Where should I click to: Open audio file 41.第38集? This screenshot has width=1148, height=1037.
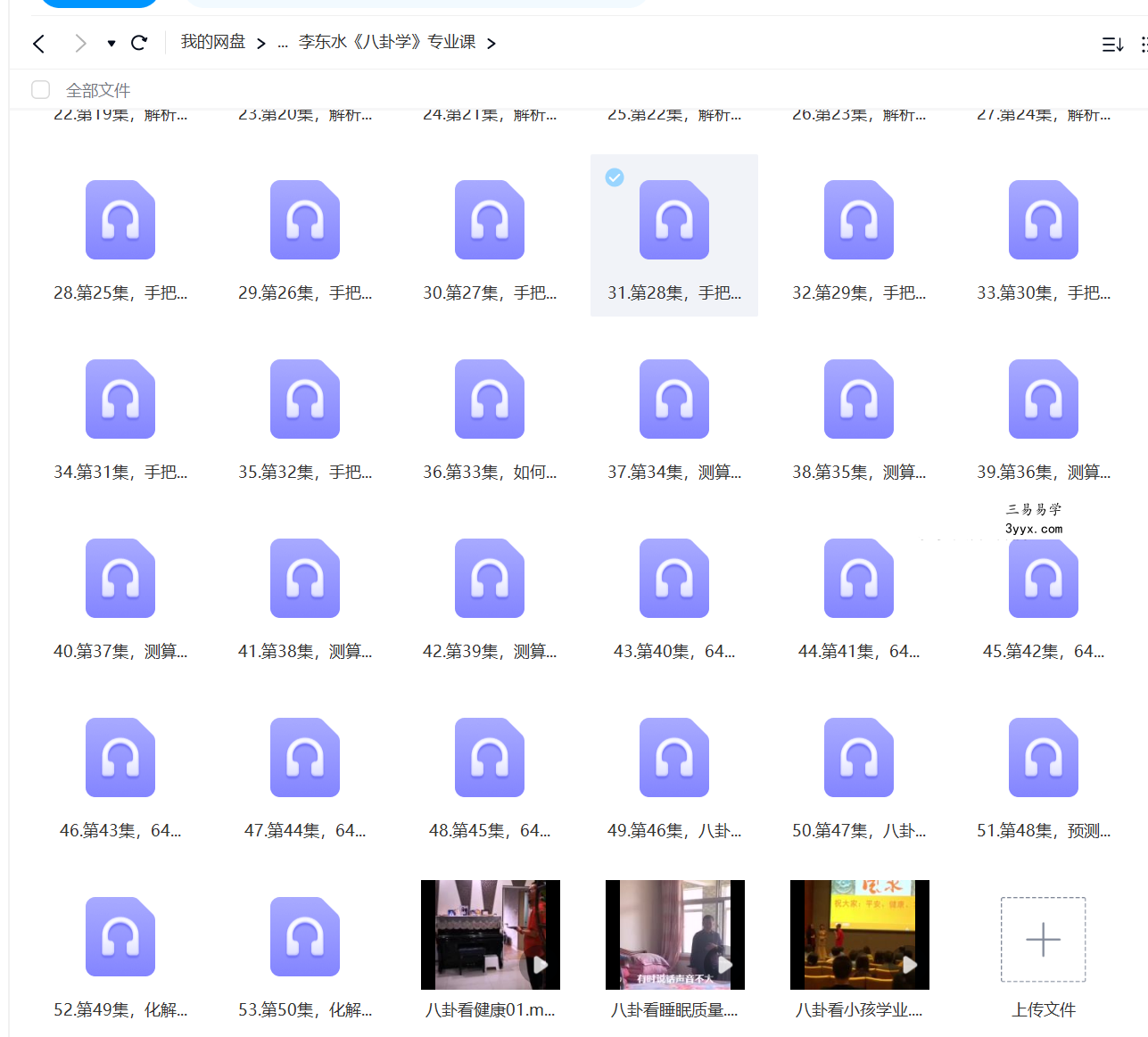pyautogui.click(x=305, y=579)
